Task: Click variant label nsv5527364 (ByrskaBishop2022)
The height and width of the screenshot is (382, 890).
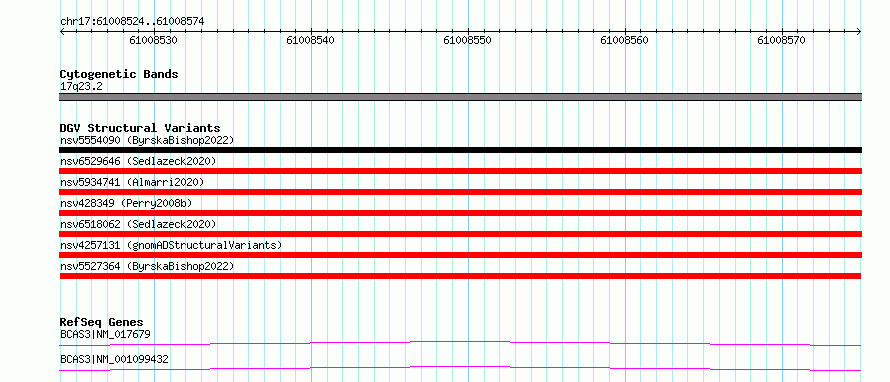Action: [x=146, y=266]
